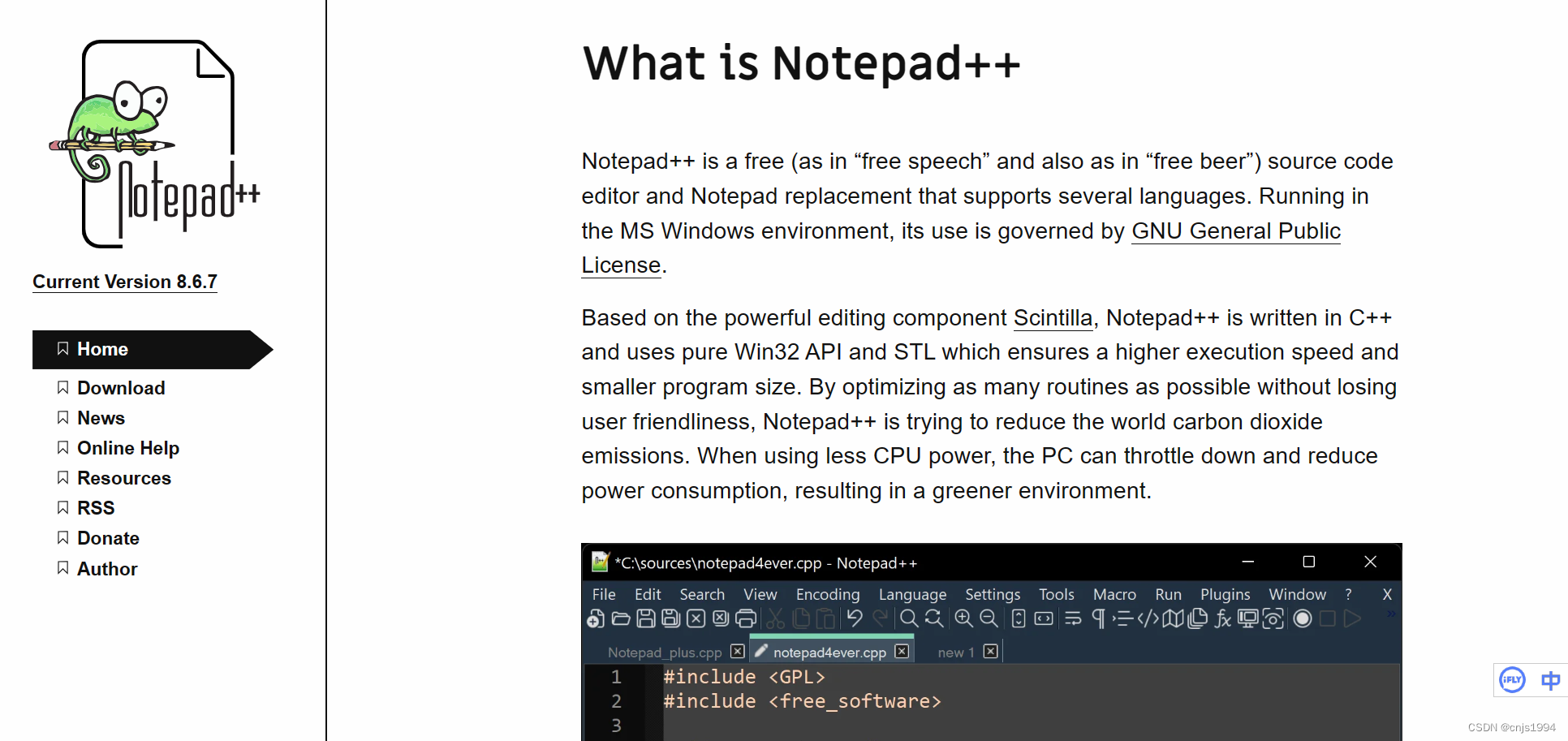Click the Current Version 8.6.7 link
The image size is (1568, 741).
click(x=125, y=282)
